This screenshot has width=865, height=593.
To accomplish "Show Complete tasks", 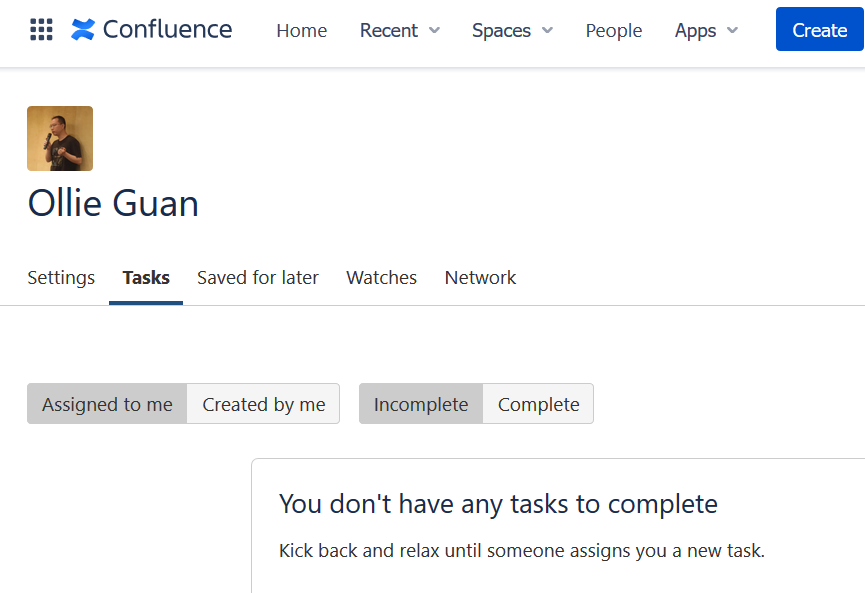I will [538, 404].
